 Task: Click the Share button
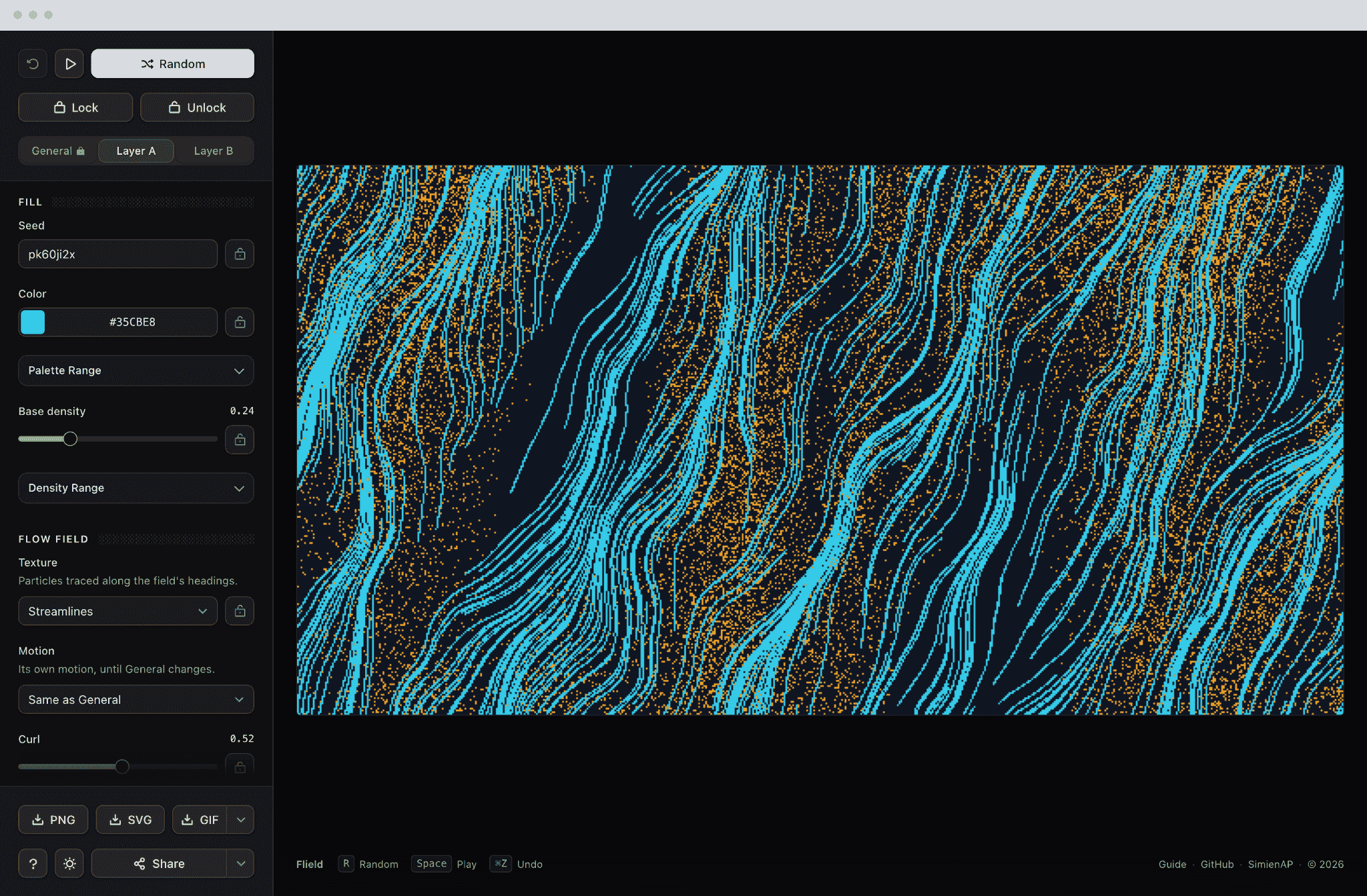[159, 863]
